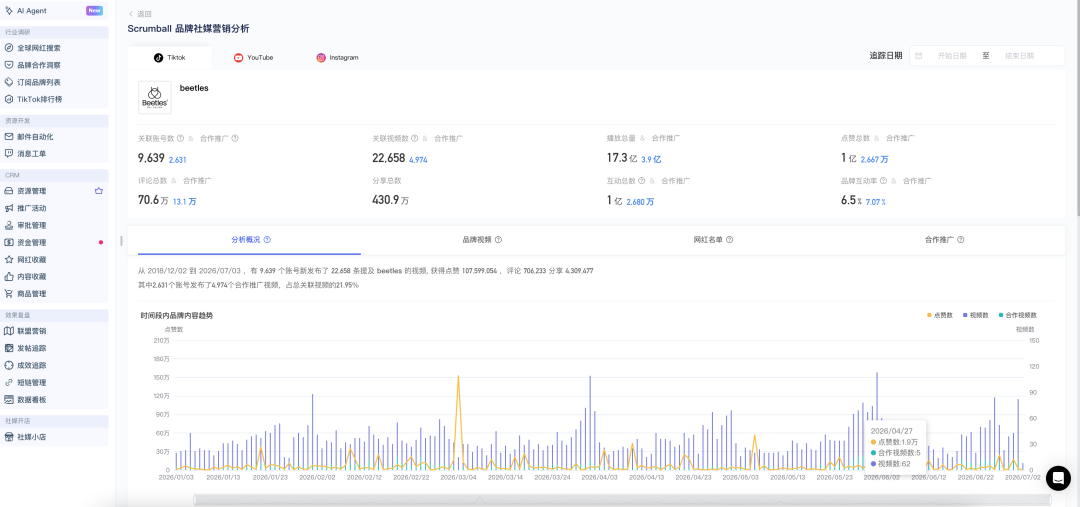
Task: Open the 品牌视频 tab
Action: pyautogui.click(x=481, y=240)
